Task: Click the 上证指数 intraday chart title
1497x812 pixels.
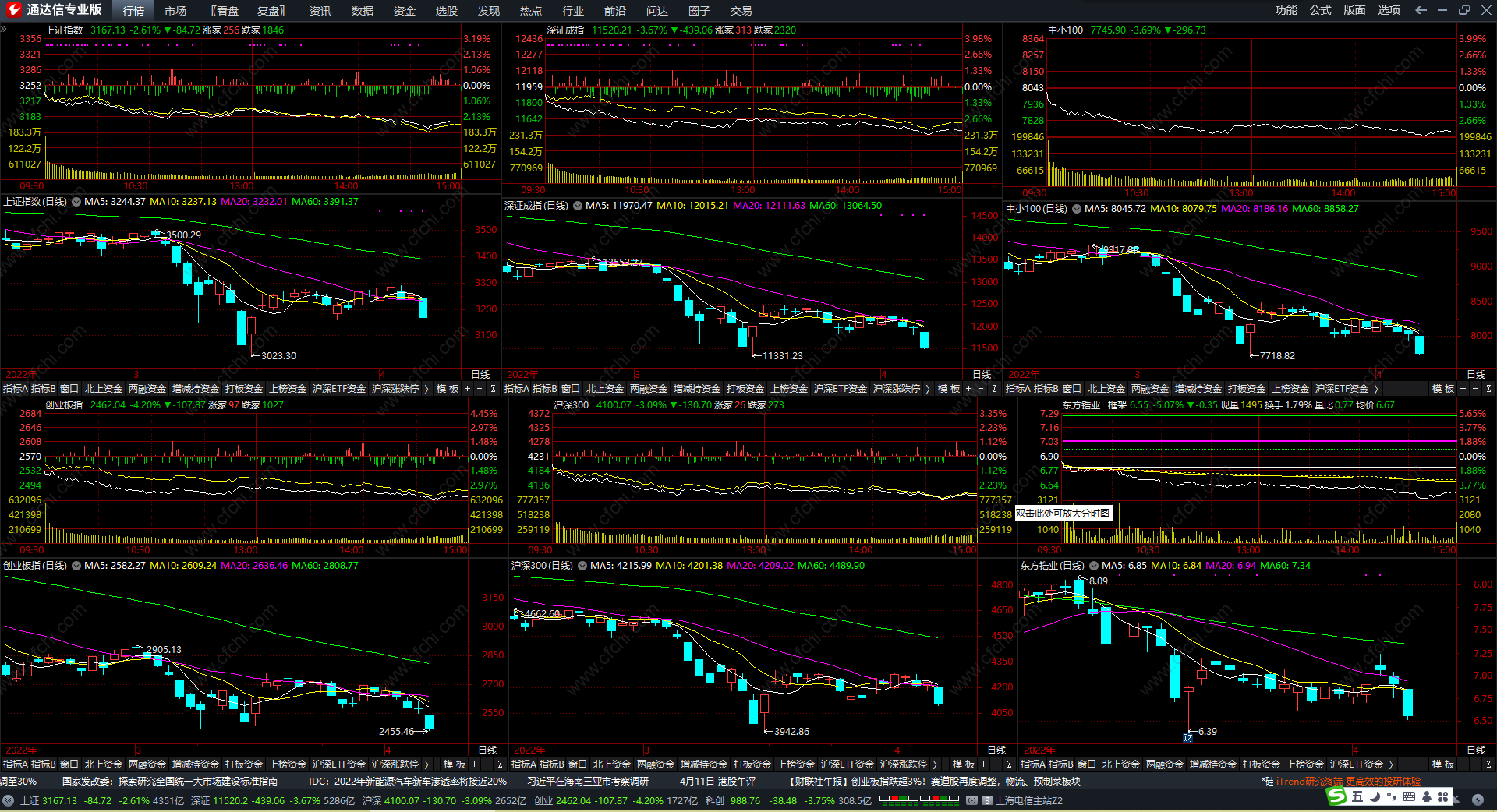Action: click(64, 30)
